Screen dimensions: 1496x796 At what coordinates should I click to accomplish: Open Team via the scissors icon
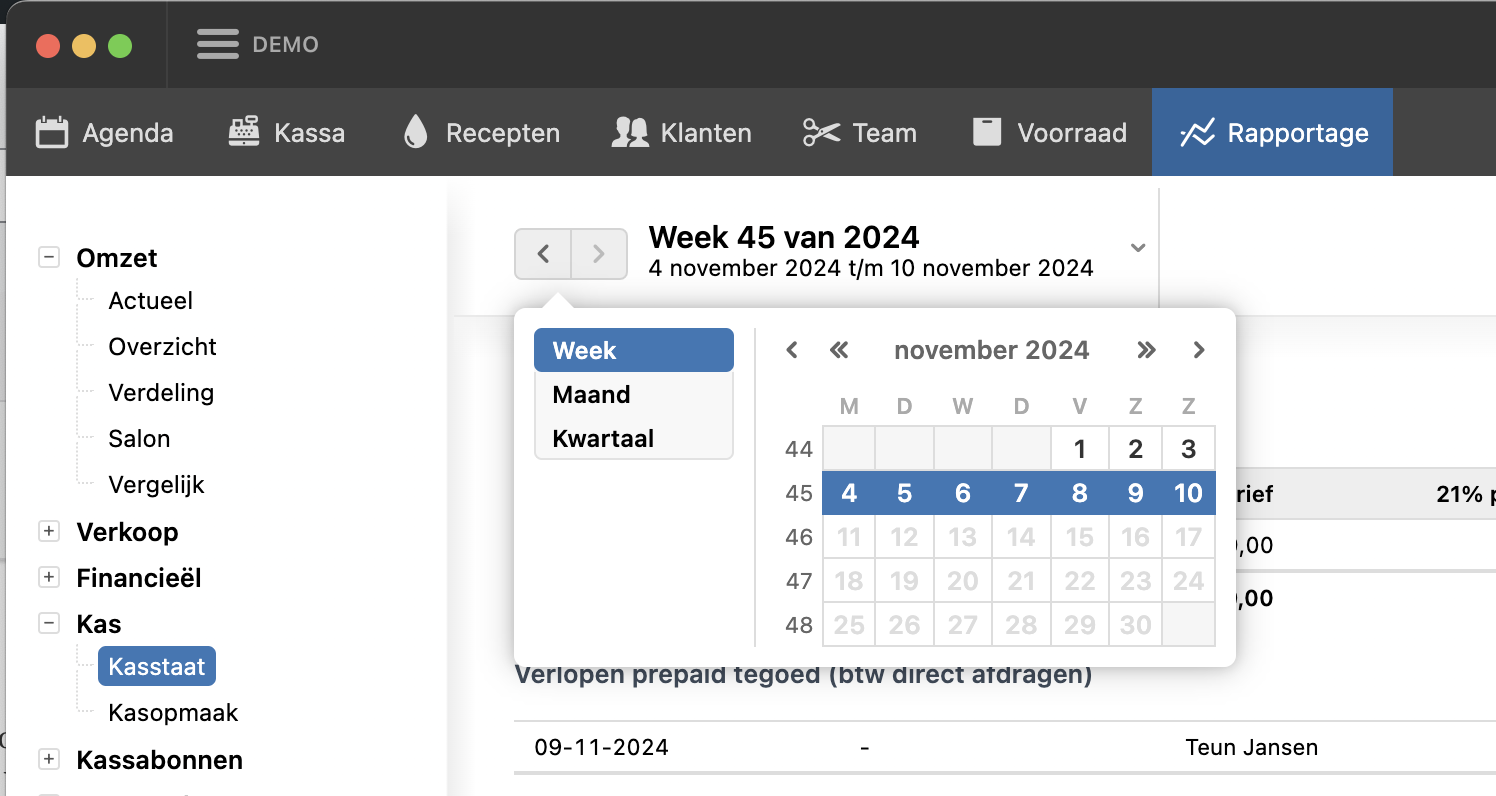coord(821,133)
